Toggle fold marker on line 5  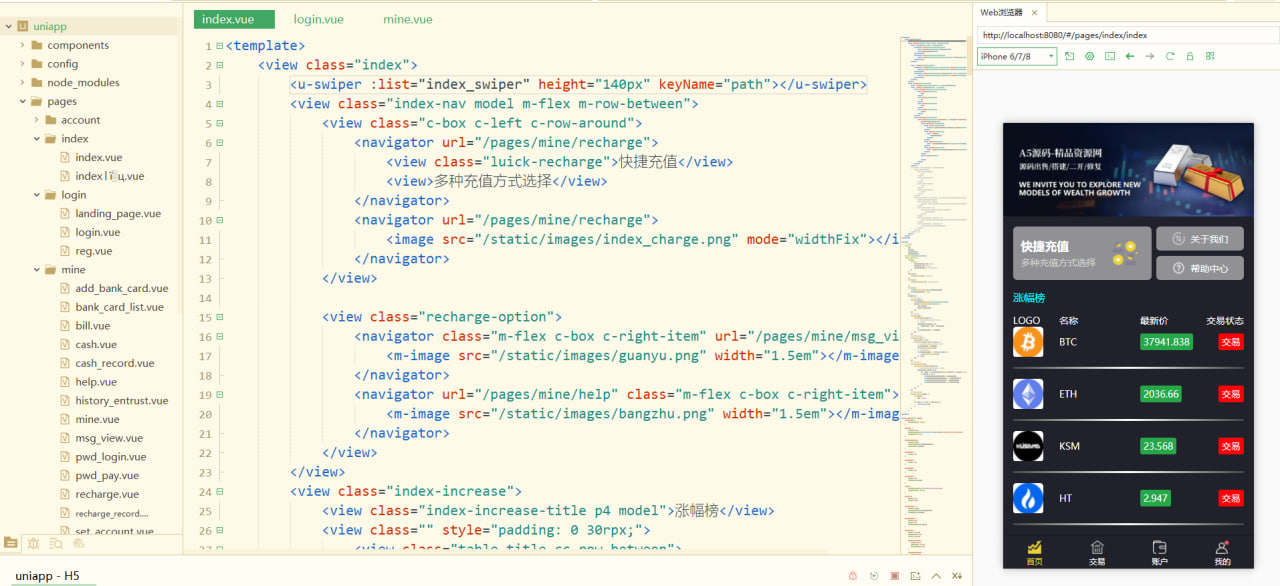click(x=220, y=123)
